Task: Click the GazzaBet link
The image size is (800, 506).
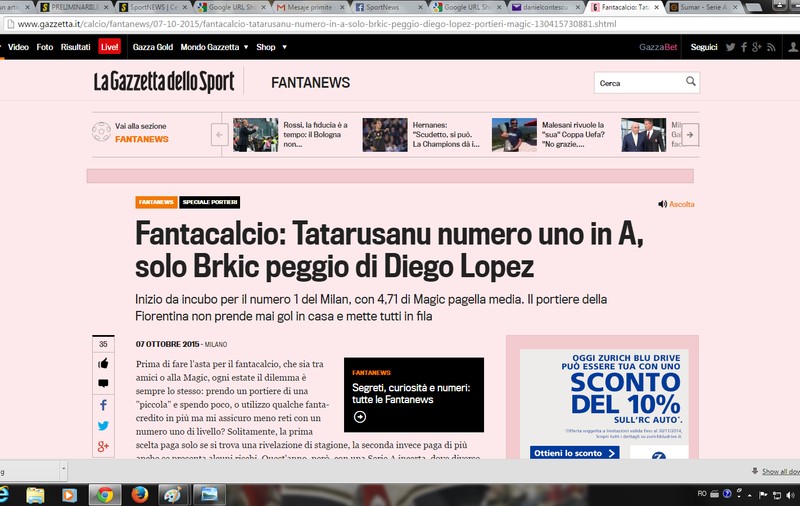Action: tap(658, 47)
